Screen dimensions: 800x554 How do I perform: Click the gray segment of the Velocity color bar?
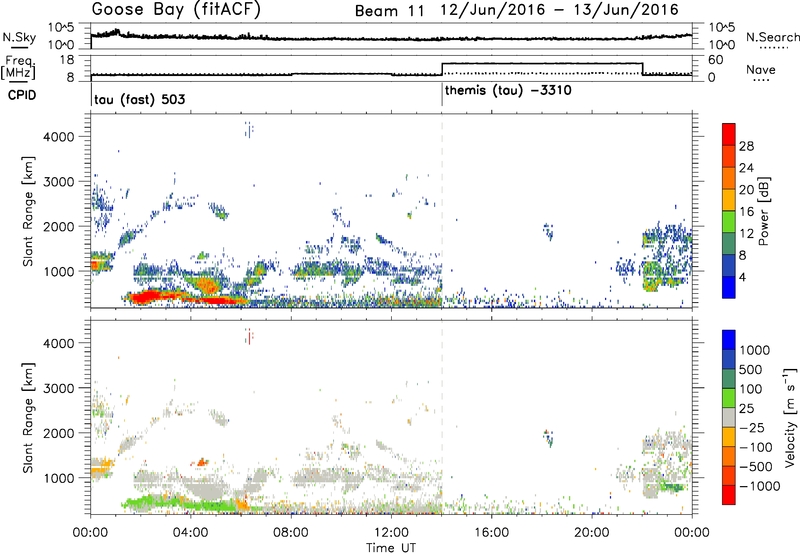tap(729, 418)
